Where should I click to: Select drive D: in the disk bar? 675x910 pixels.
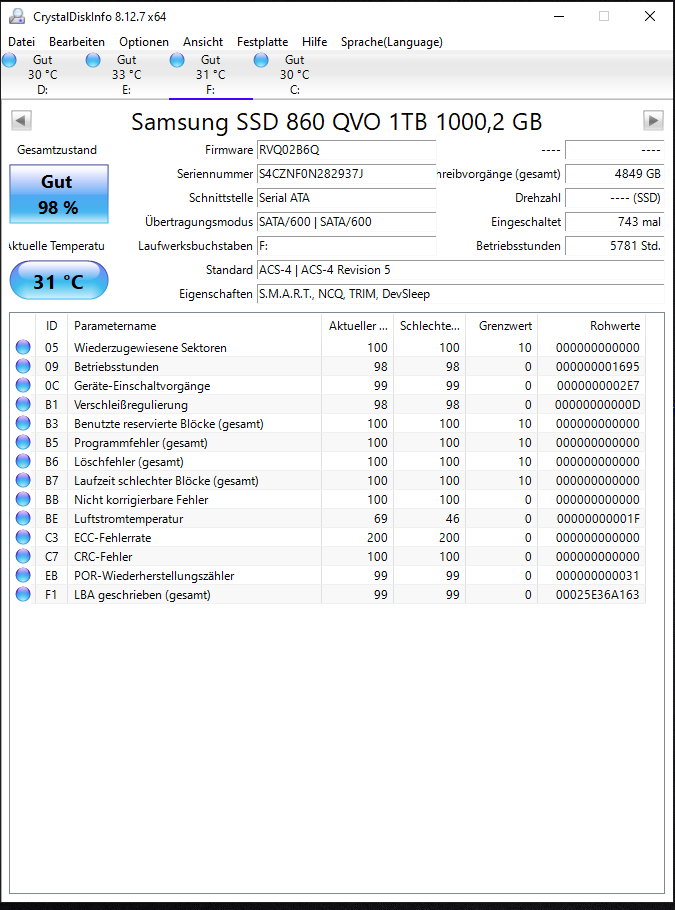(42, 74)
